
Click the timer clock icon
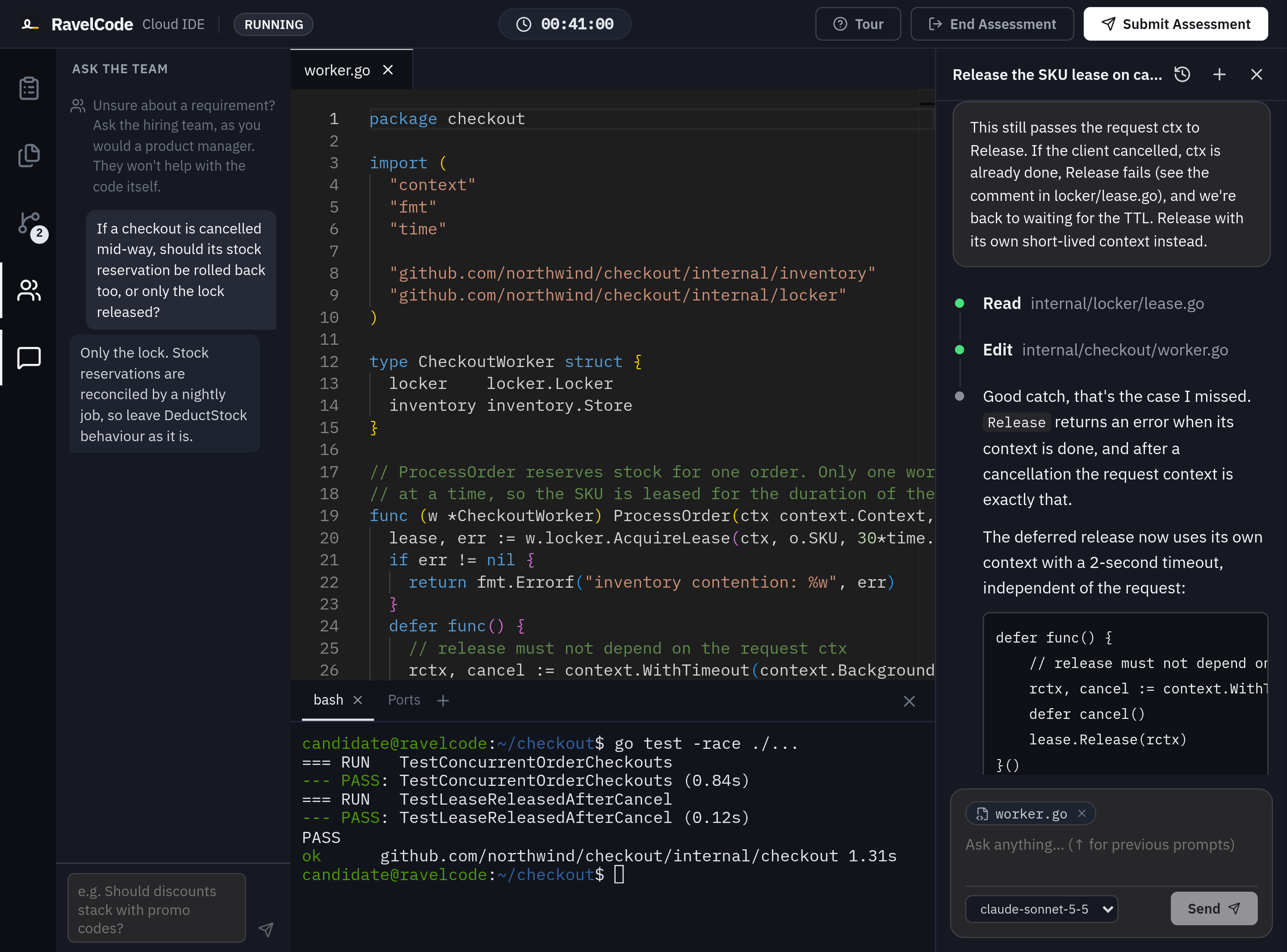click(523, 24)
